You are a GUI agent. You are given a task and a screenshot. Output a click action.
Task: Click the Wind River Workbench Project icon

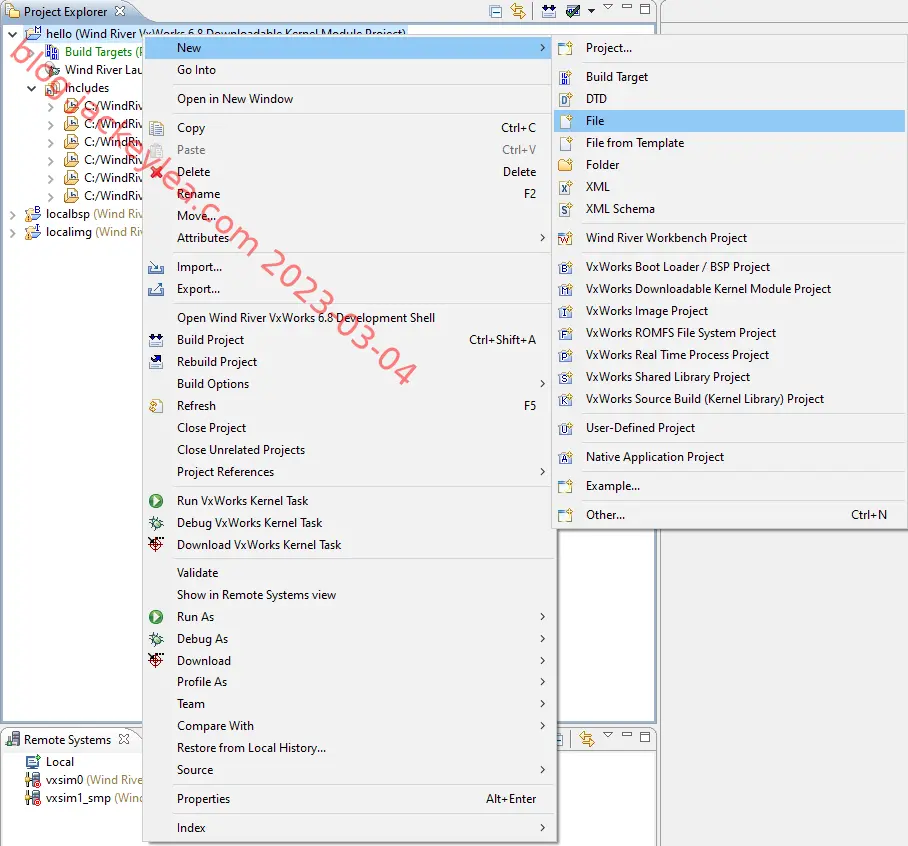coord(565,238)
